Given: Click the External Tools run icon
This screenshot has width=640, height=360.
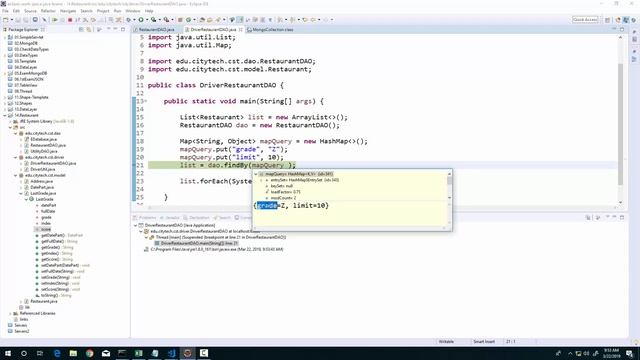Looking at the screenshot, I should (166, 20).
